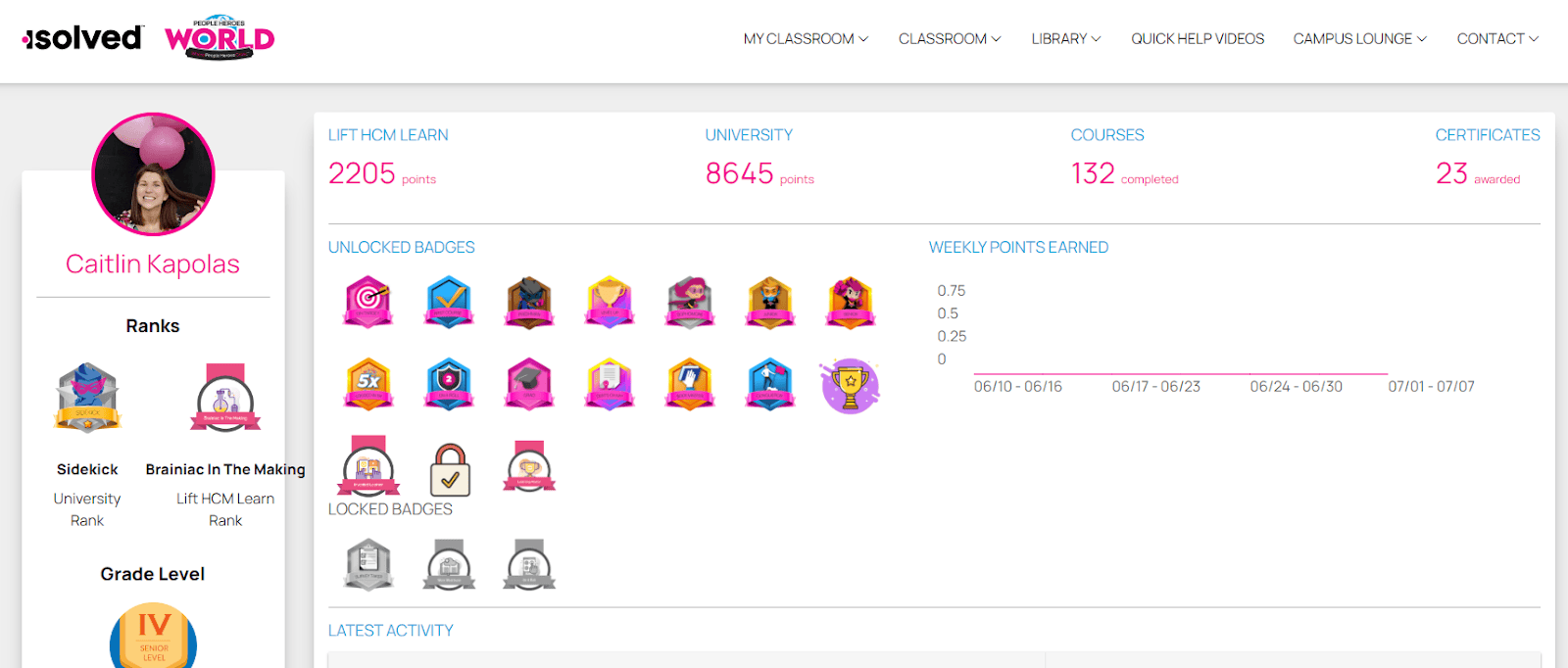Image resolution: width=1568 pixels, height=668 pixels.
Task: Select the purple circle star trophy badge
Action: click(x=850, y=386)
